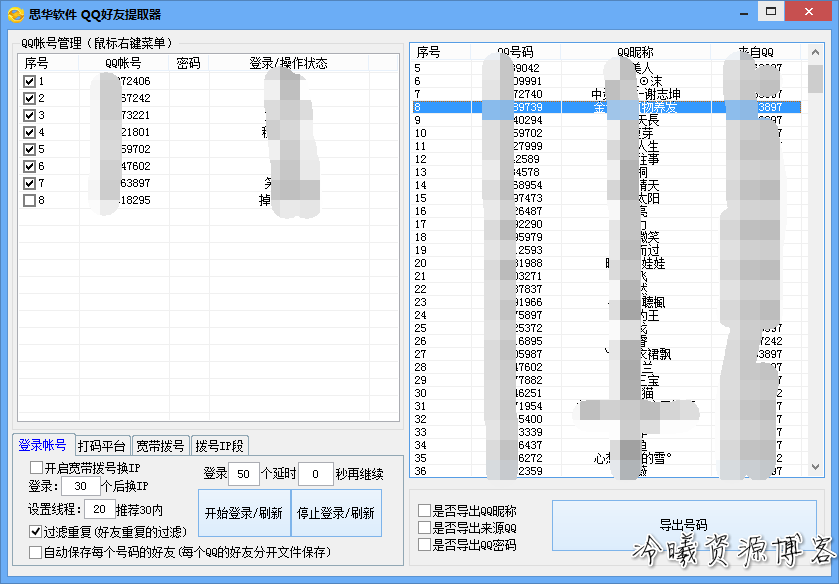
Task: Open the 打码平台 tab
Action: (x=102, y=445)
